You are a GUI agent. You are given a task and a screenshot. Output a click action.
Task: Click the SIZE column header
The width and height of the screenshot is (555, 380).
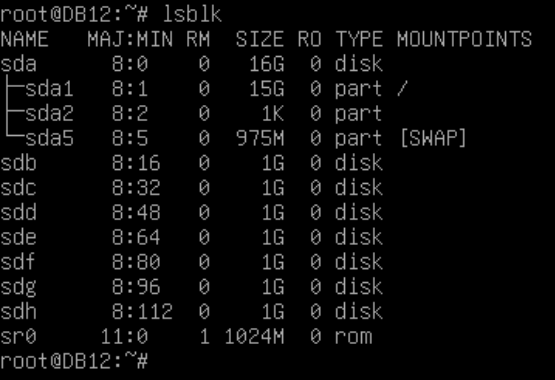[260, 39]
